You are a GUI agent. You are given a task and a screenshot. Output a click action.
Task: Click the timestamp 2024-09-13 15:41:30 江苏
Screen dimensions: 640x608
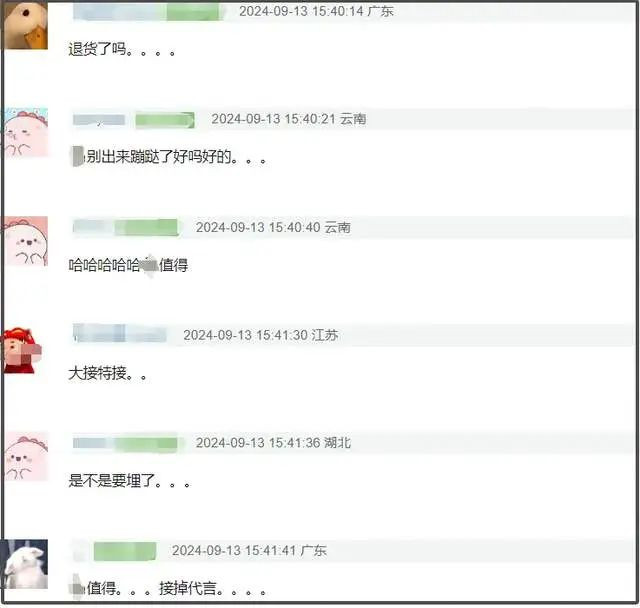pyautogui.click(x=260, y=335)
